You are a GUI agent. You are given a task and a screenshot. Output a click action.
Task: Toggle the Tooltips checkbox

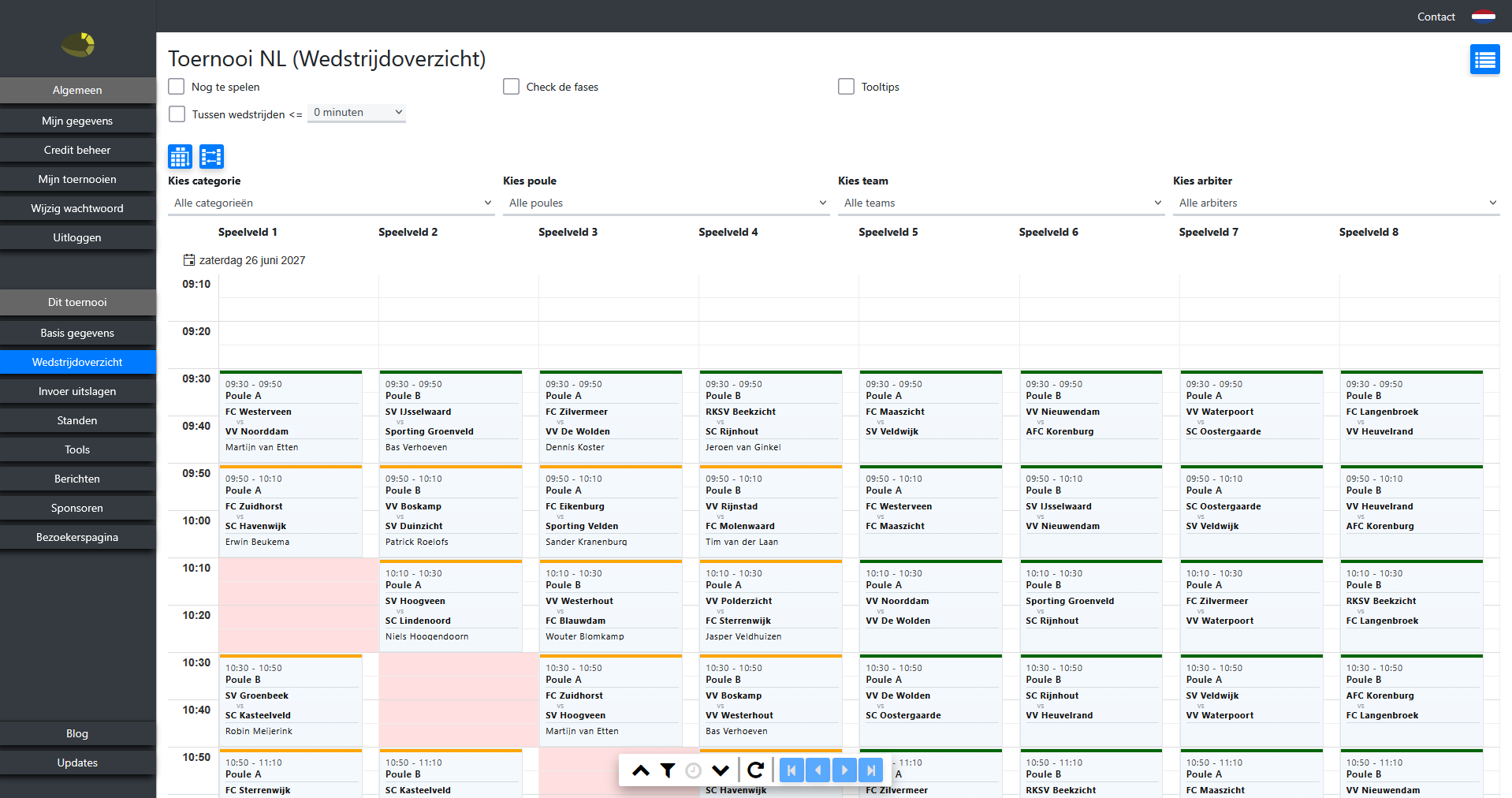[x=847, y=87]
